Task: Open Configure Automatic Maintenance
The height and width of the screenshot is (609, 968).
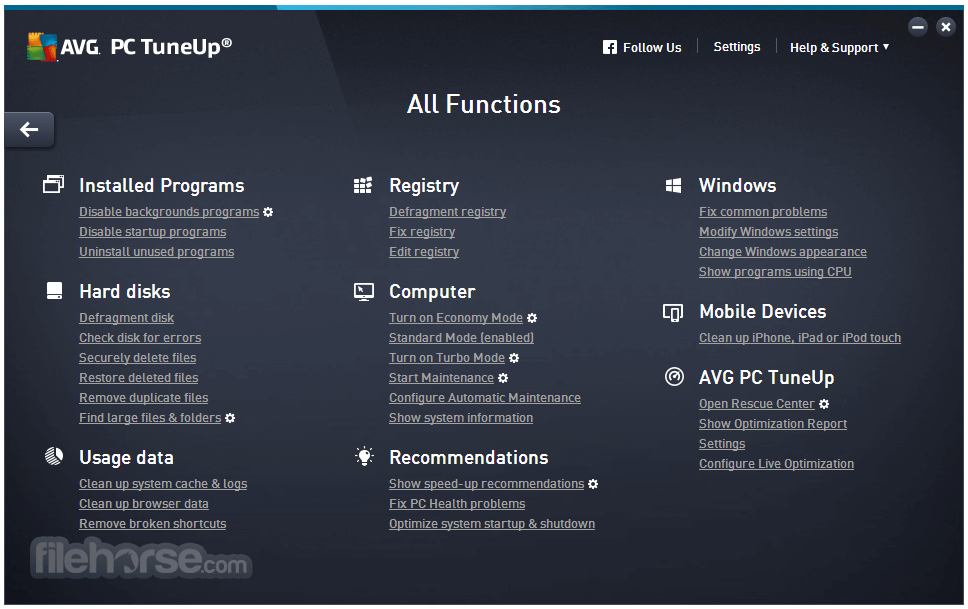Action: point(485,398)
